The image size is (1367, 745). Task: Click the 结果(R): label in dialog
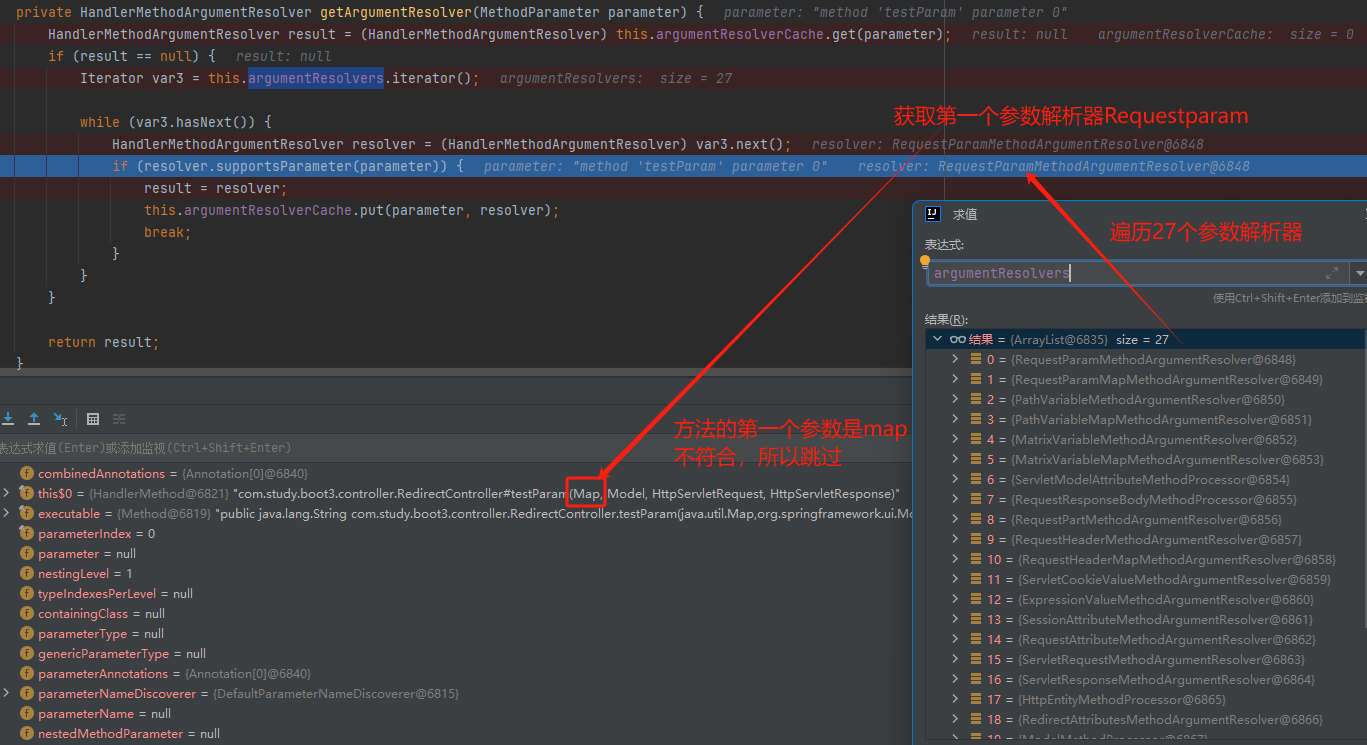(x=946, y=319)
